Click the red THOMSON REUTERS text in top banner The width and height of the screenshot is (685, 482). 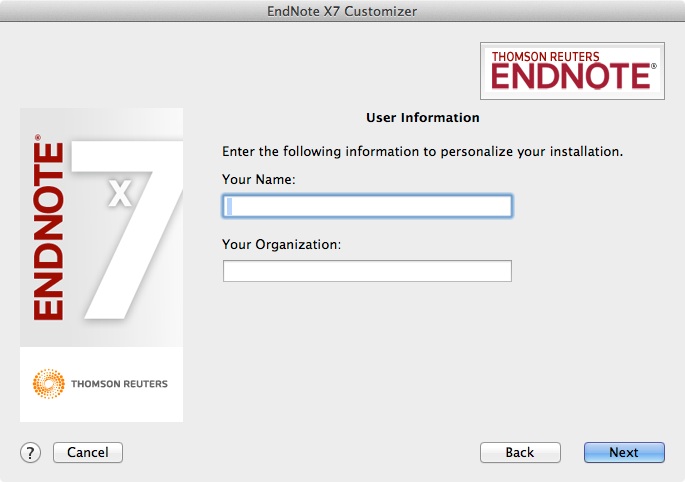[x=546, y=57]
